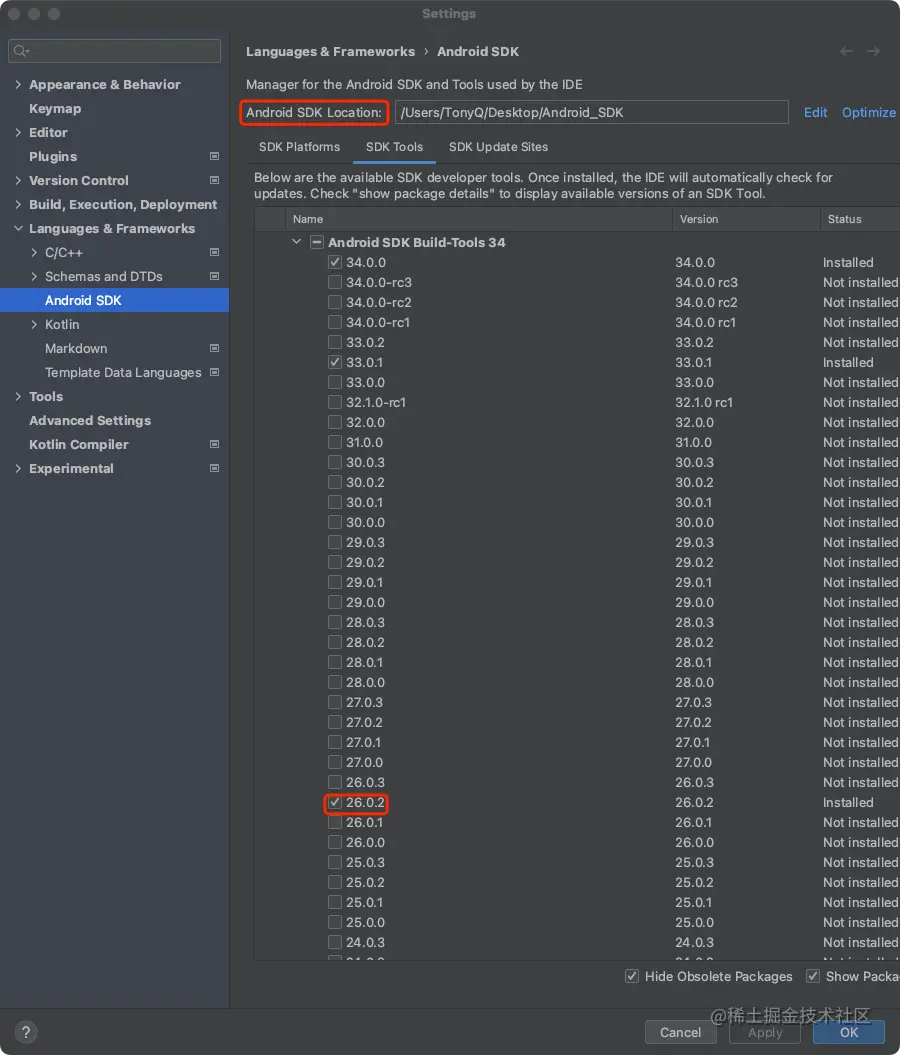Expand the Experimental section

[18, 468]
